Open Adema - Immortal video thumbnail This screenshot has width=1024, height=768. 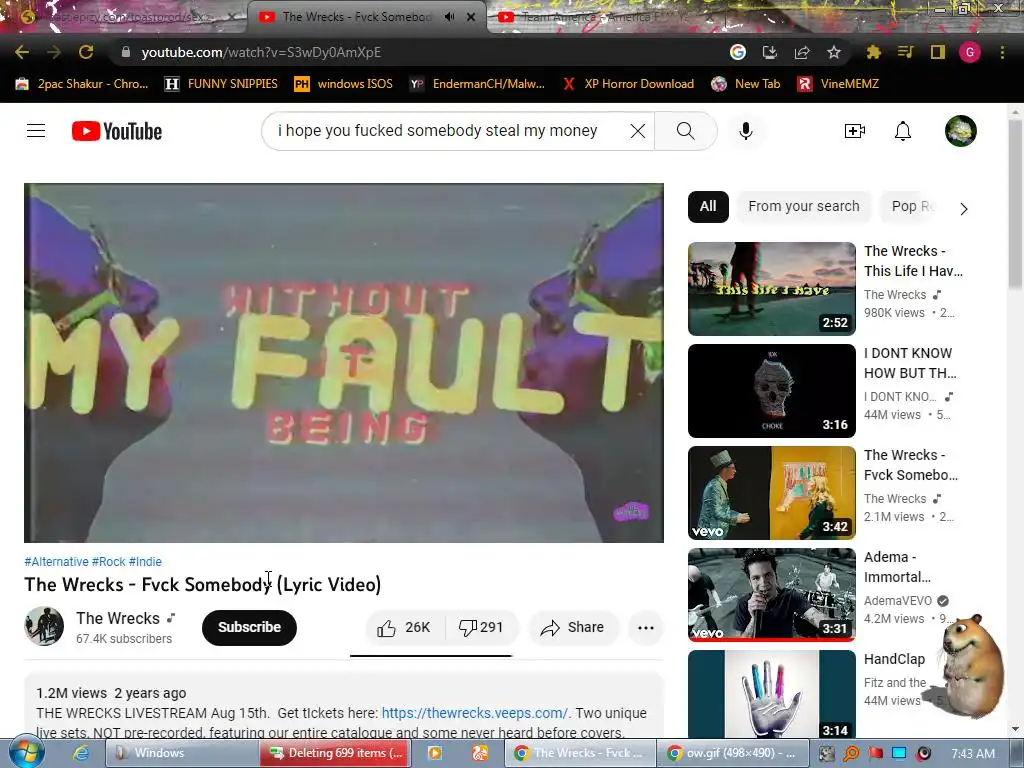pos(772,595)
